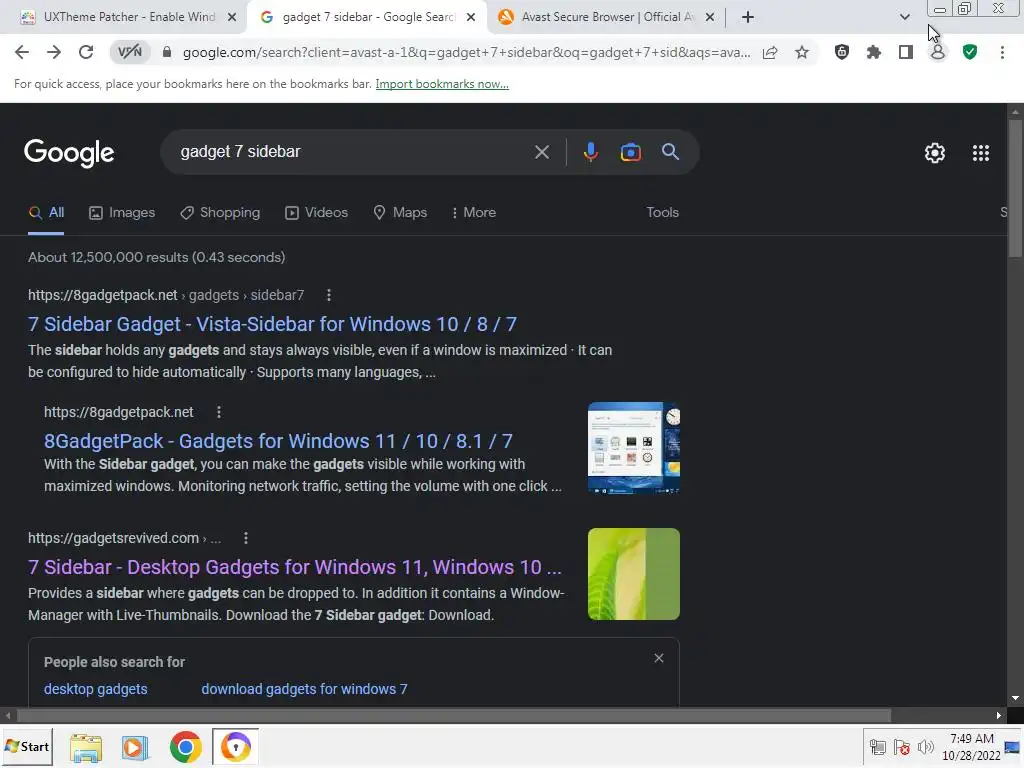Open Windows Explorer from taskbar
Viewport: 1024px width, 768px height.
(x=86, y=748)
